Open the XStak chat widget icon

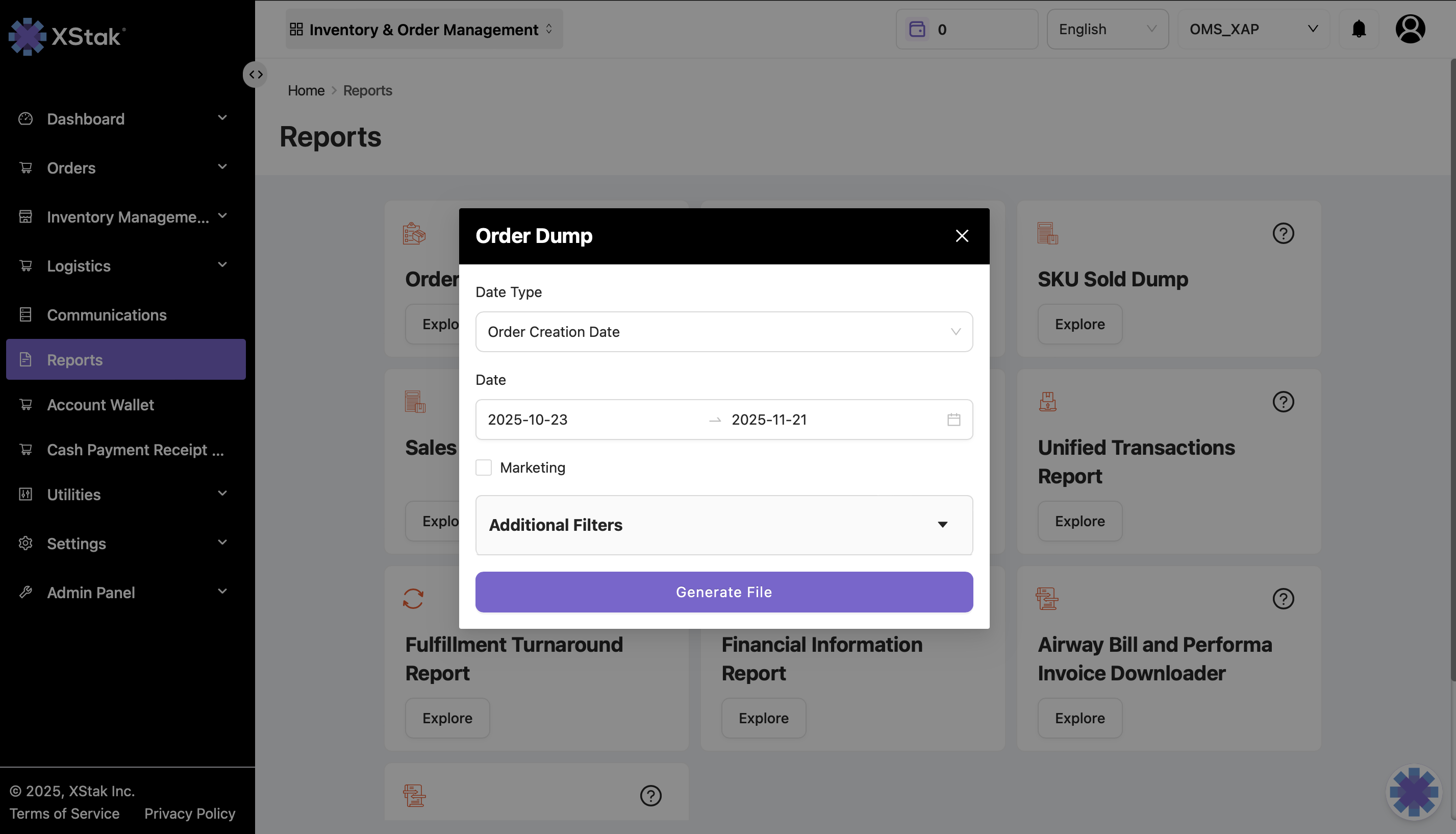click(x=1414, y=792)
